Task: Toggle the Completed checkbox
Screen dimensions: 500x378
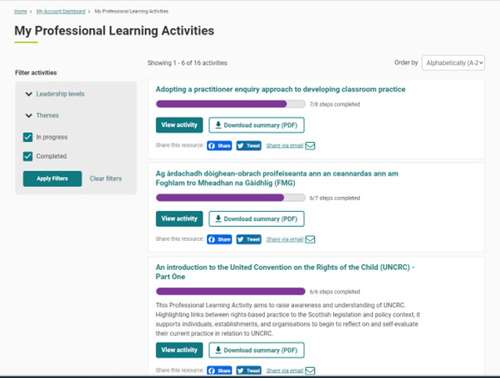Action: [28, 156]
